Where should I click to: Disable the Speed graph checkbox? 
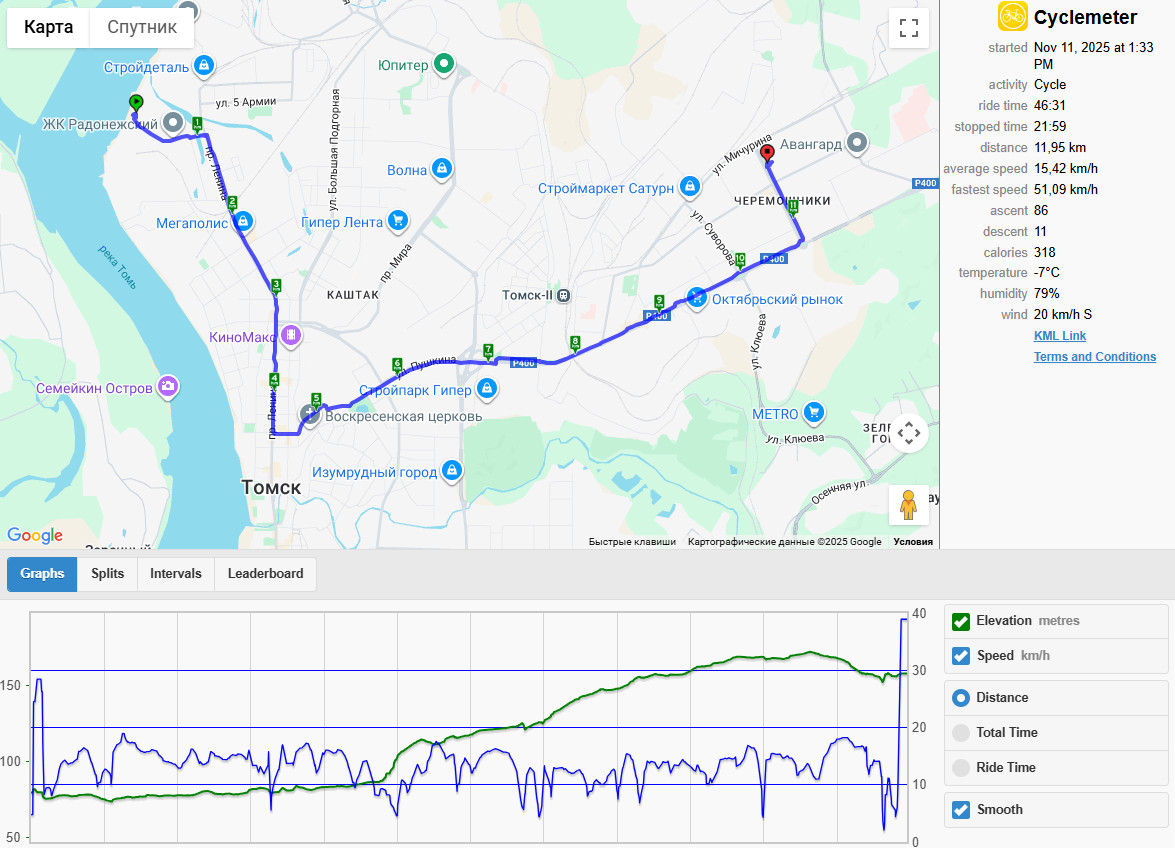coord(961,656)
